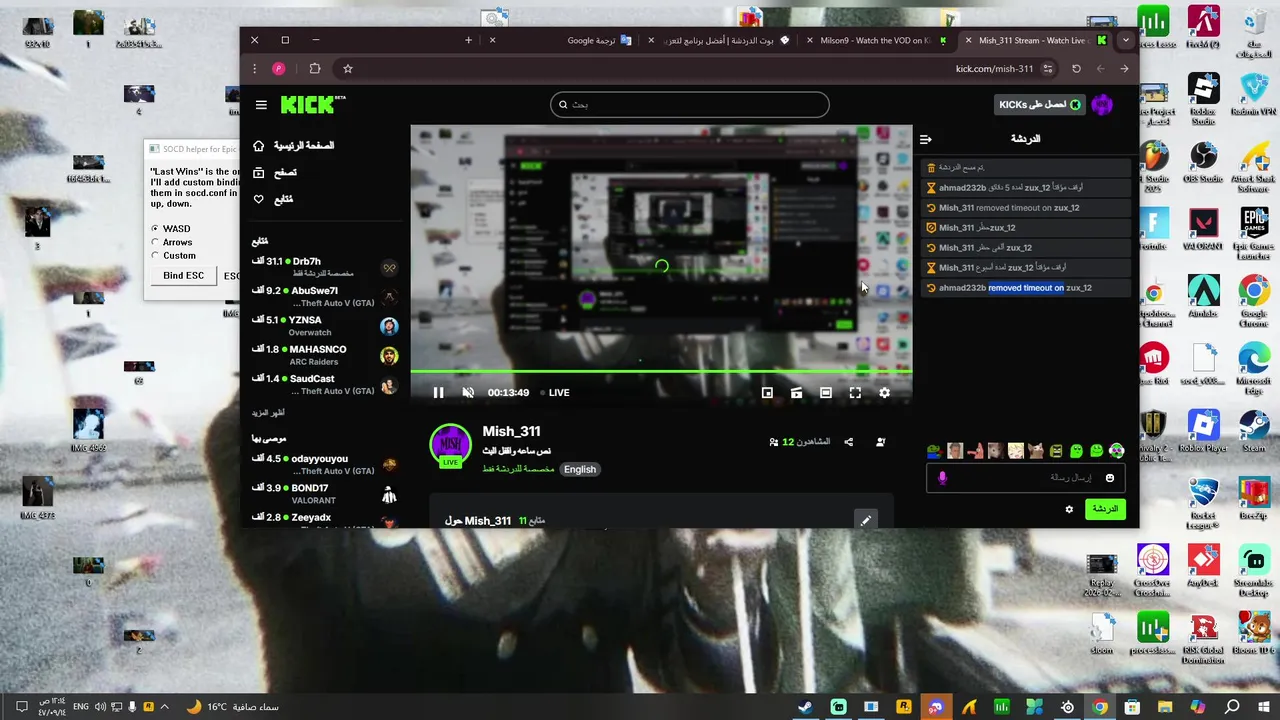Toggle theater mode in video player

[826, 393]
